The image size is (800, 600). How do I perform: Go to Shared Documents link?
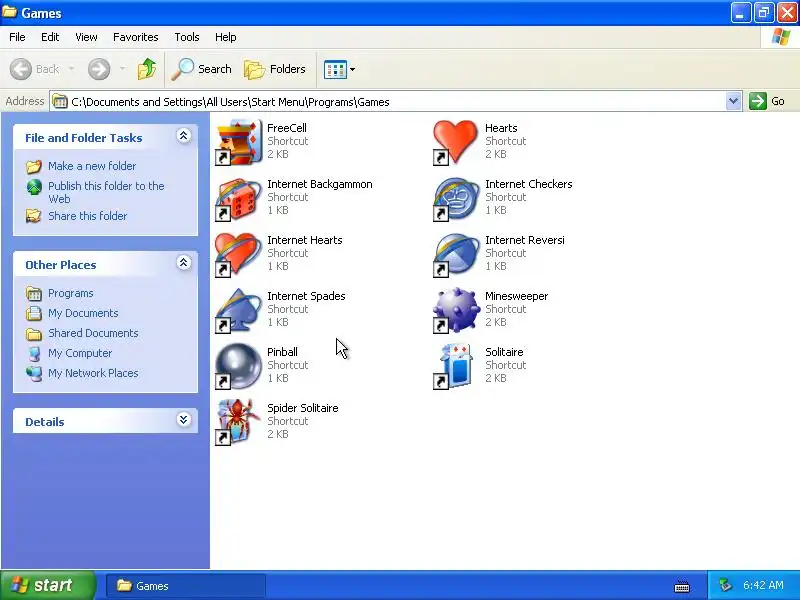[93, 333]
